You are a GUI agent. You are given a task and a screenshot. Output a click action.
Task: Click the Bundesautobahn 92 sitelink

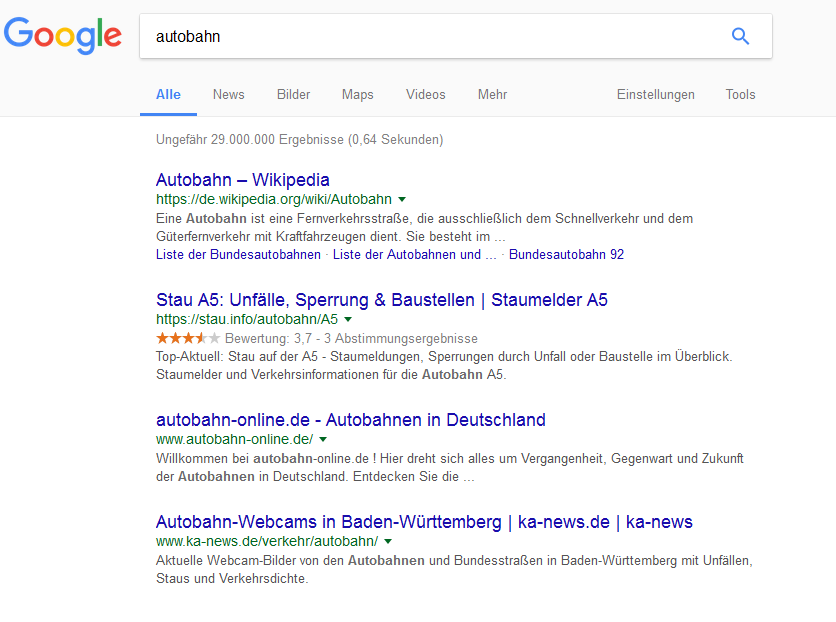[565, 254]
